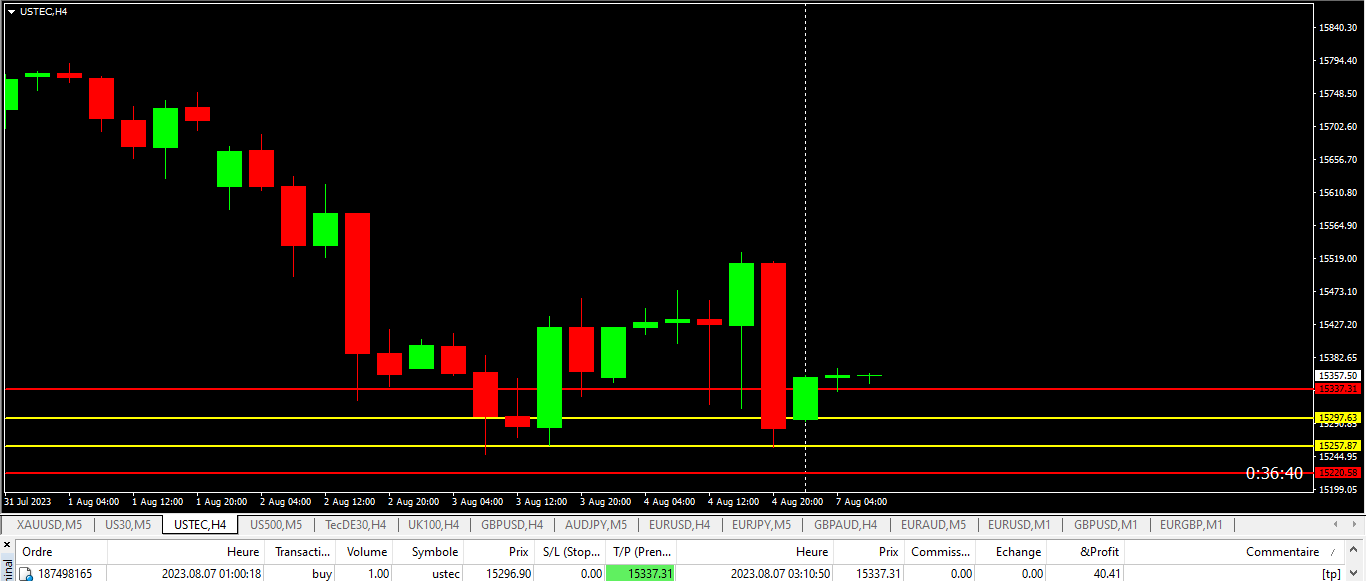Screen dimensions: 1366x581
Task: Click the yellow 15297.63 price label
Action: click(x=1337, y=417)
